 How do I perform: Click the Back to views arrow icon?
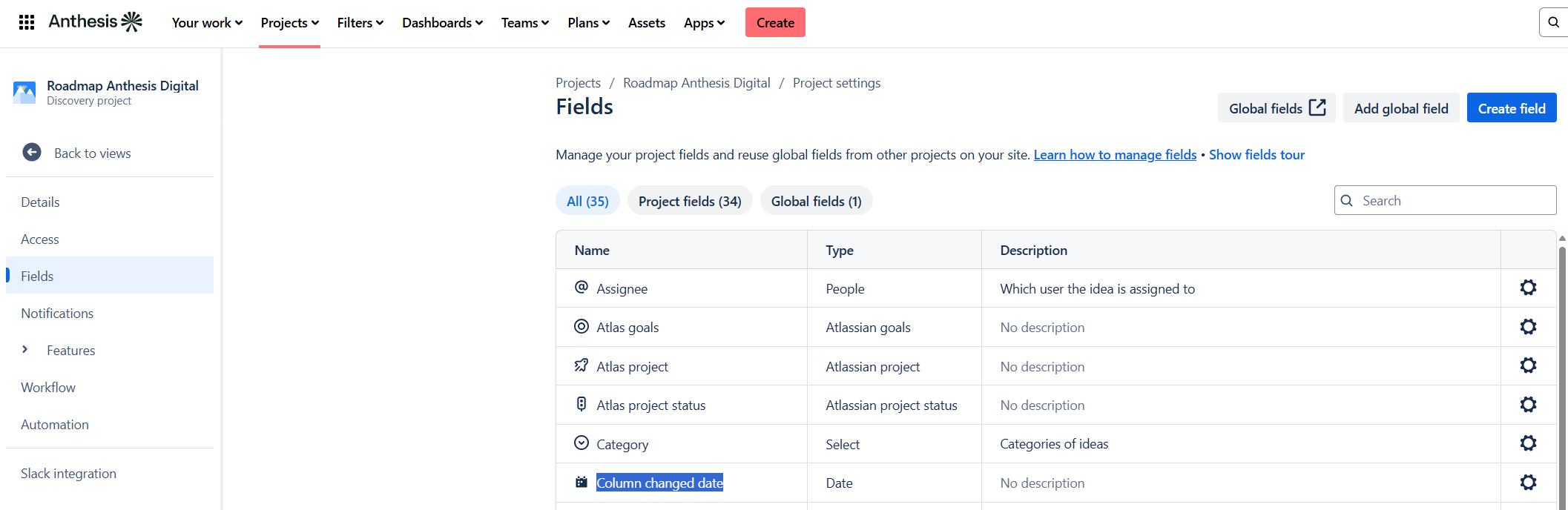pos(32,152)
